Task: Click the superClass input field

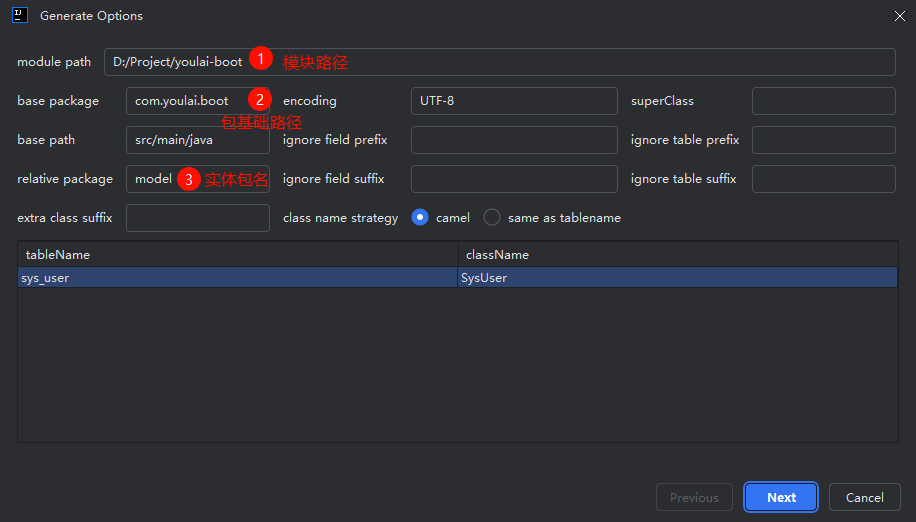Action: (x=824, y=101)
